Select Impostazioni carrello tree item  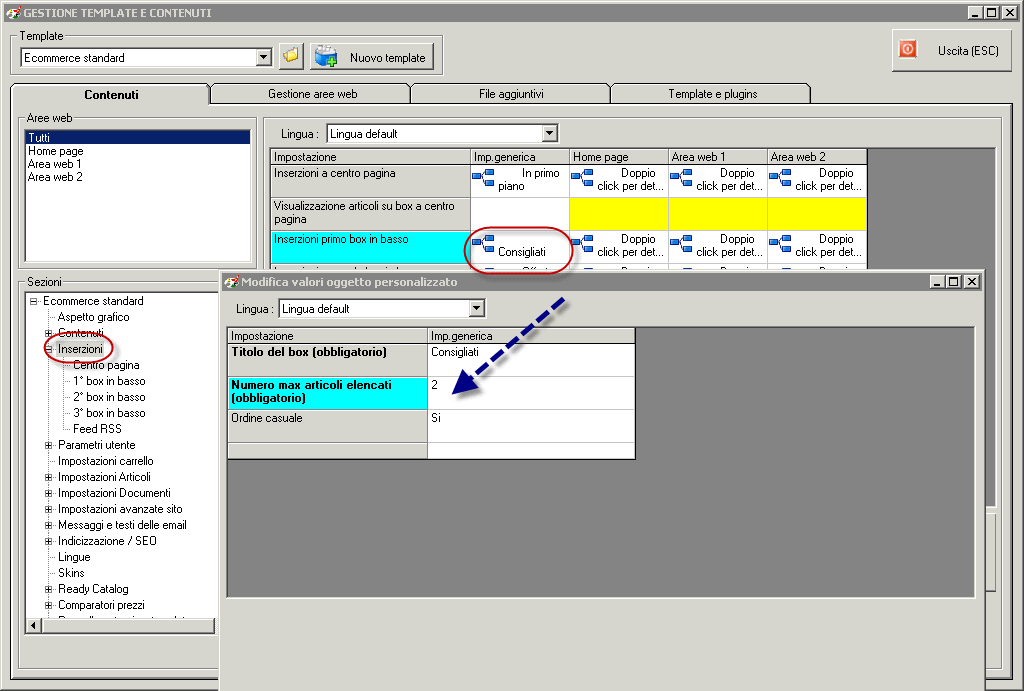point(105,461)
